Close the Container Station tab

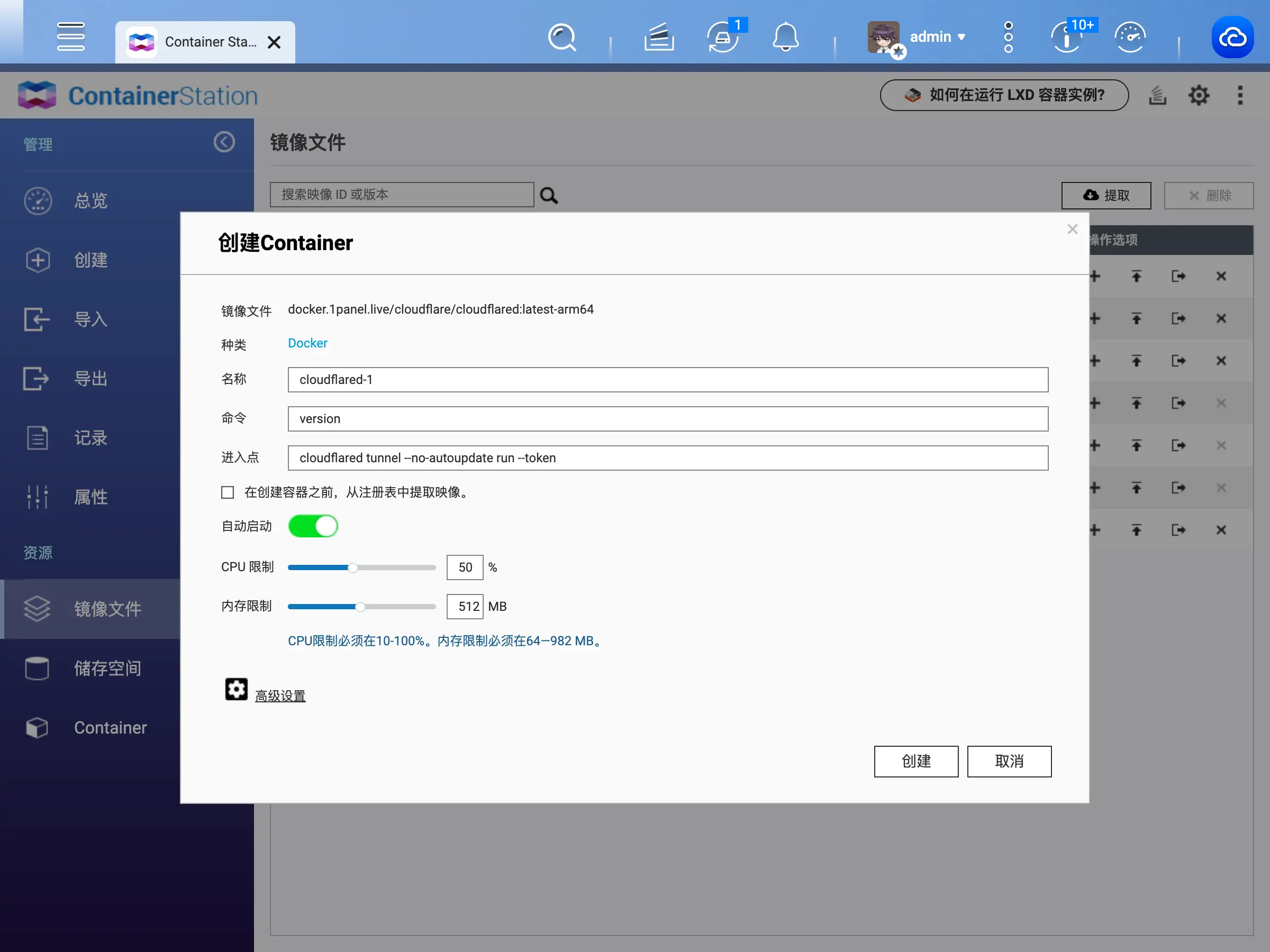[274, 42]
